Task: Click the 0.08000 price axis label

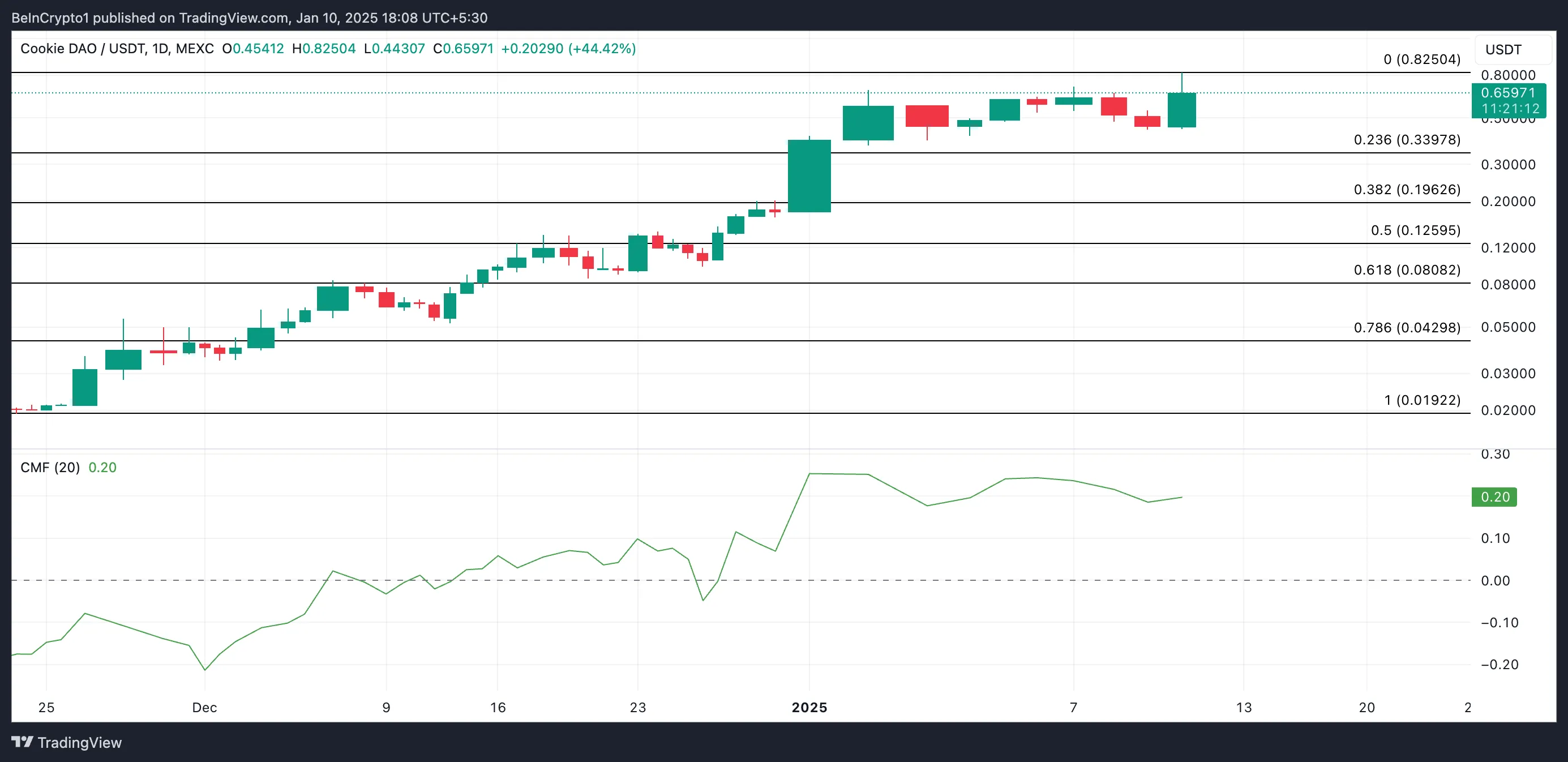Action: tap(1508, 285)
